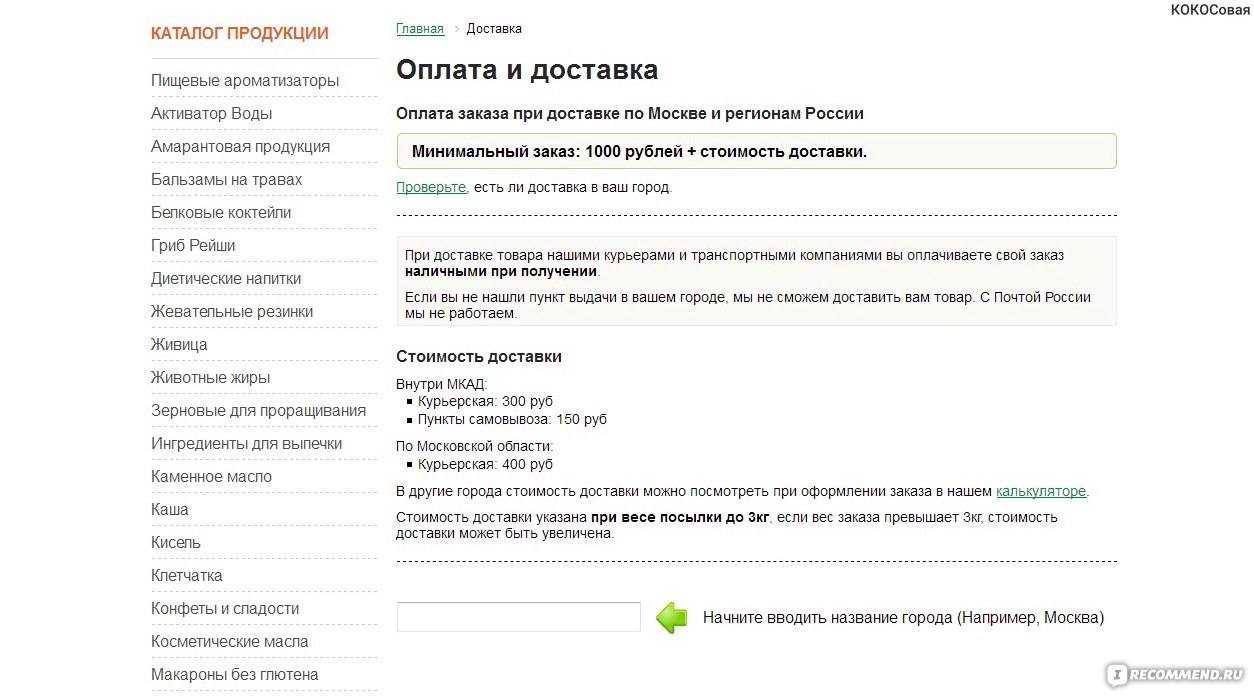Choose Диетические напитки in sidebar
This screenshot has width=1254, height=696.
(226, 279)
